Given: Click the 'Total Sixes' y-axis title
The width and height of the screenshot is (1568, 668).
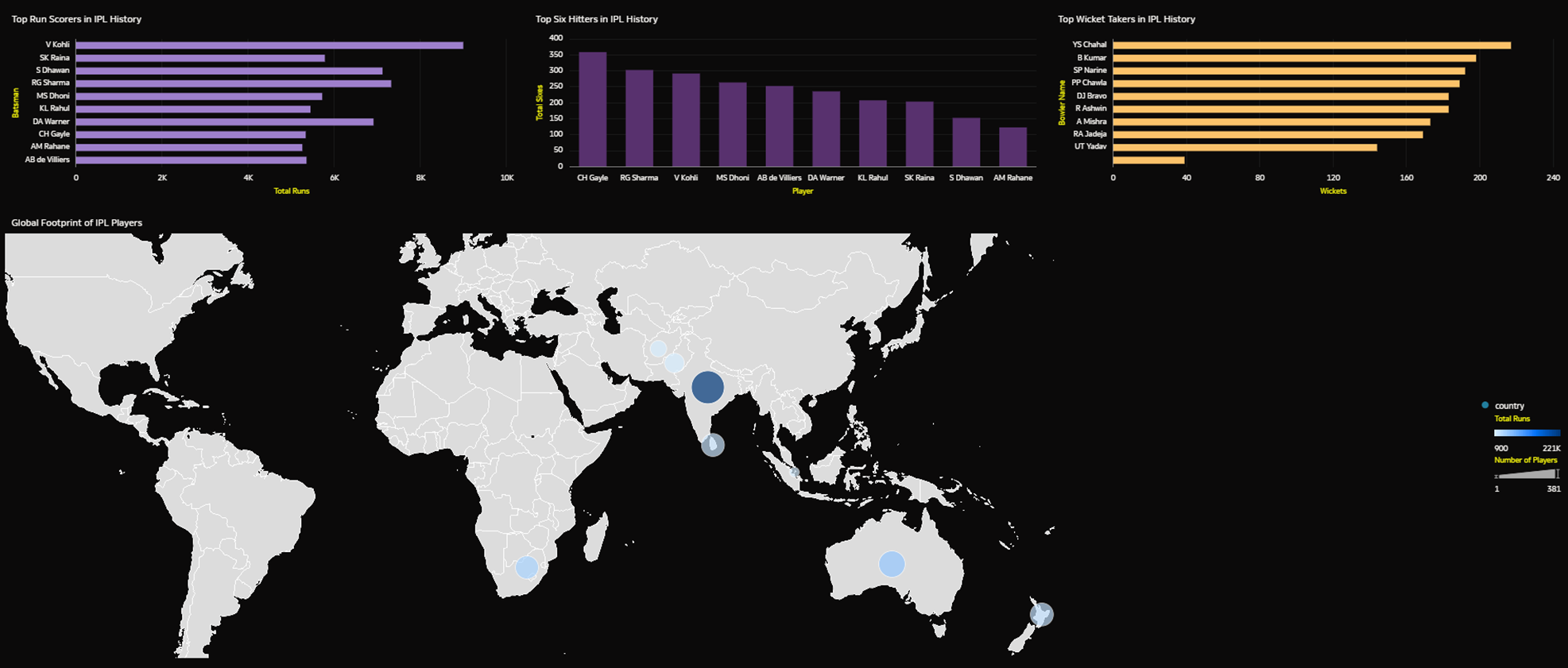Looking at the screenshot, I should [540, 102].
